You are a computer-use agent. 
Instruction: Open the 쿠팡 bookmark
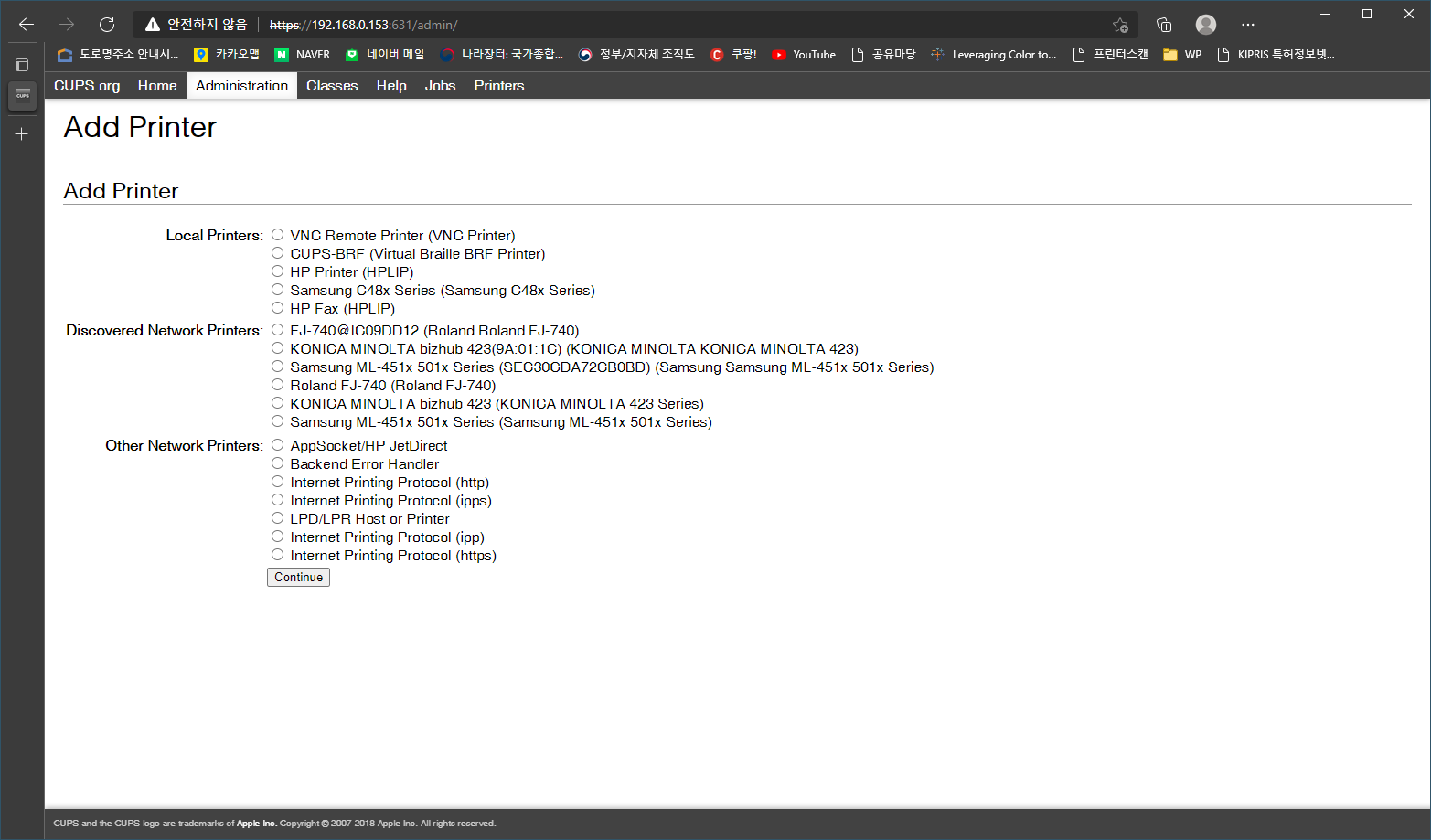733,55
